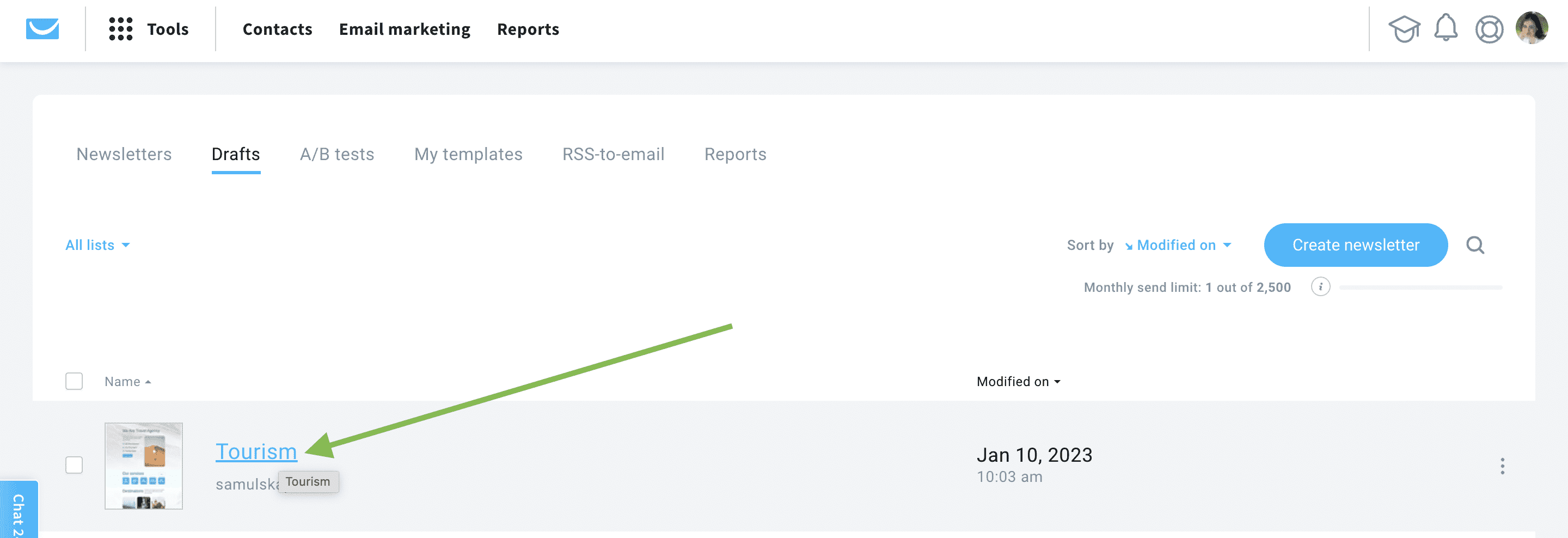
Task: Tick the select-all checkbox beside Name
Action: pyautogui.click(x=73, y=381)
